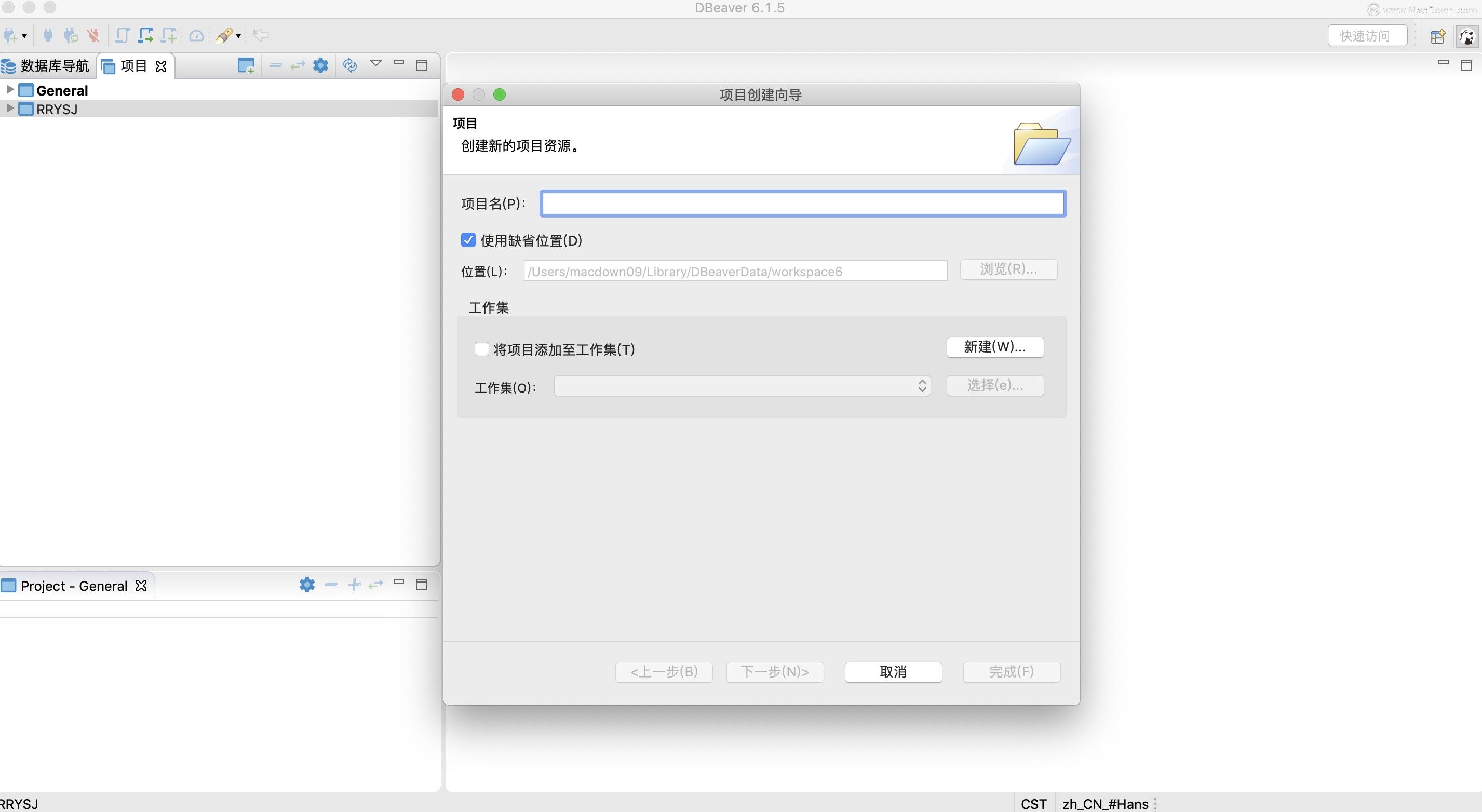This screenshot has width=1482, height=812.
Task: Select the Project - General tab
Action: (x=73, y=586)
